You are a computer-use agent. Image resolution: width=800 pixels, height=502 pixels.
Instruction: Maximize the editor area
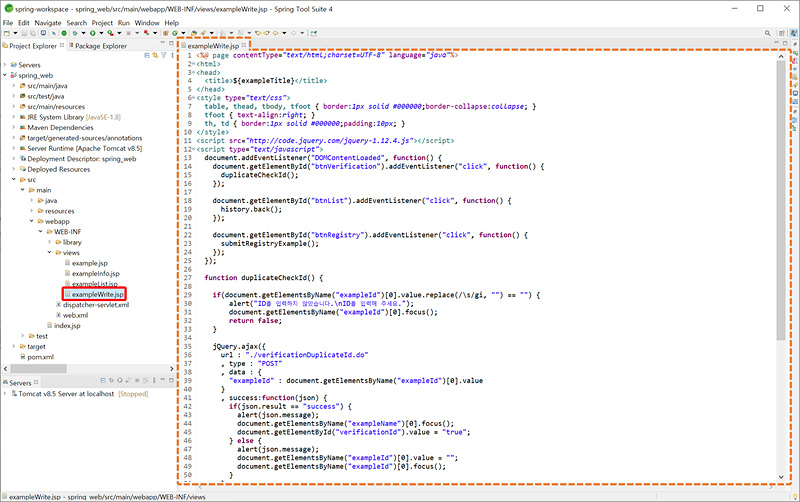click(x=786, y=43)
